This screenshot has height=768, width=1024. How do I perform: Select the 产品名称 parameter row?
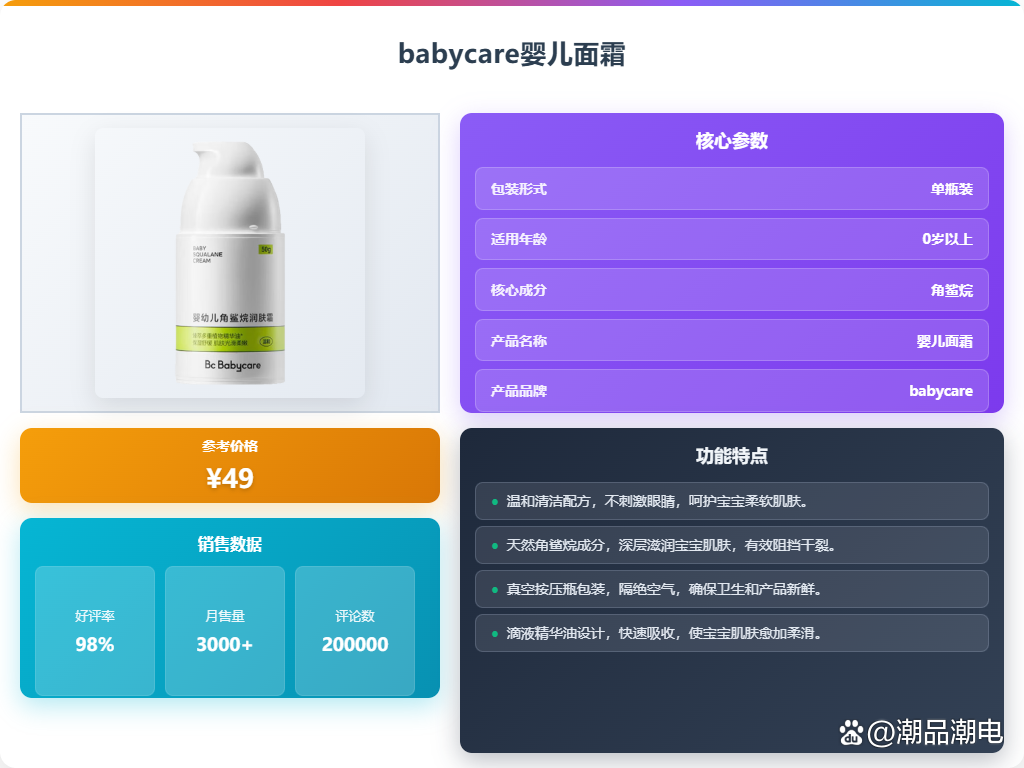tap(731, 340)
